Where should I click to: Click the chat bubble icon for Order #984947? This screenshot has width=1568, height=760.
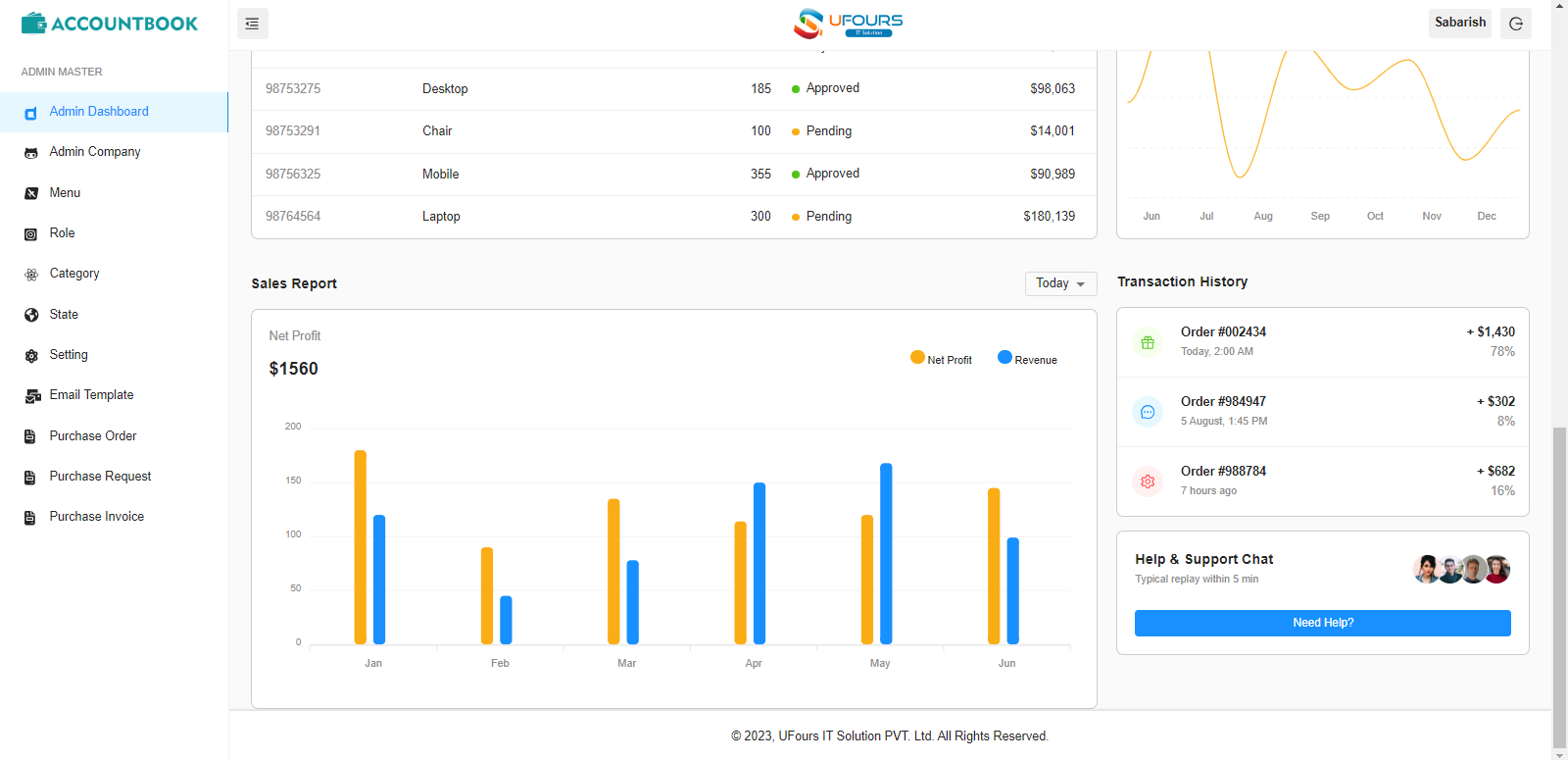tap(1148, 412)
